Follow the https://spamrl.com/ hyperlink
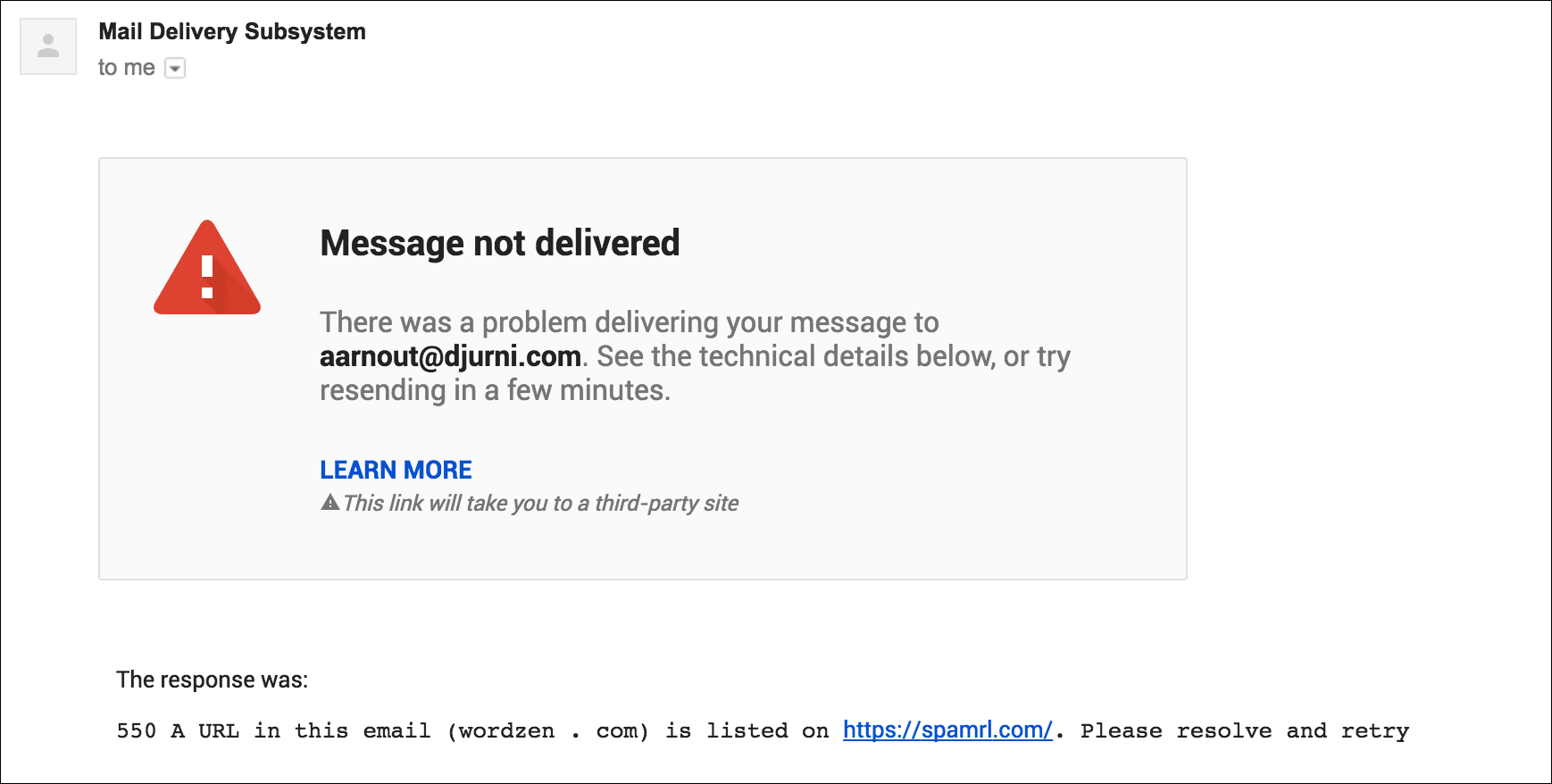Viewport: 1552px width, 784px height. [947, 730]
